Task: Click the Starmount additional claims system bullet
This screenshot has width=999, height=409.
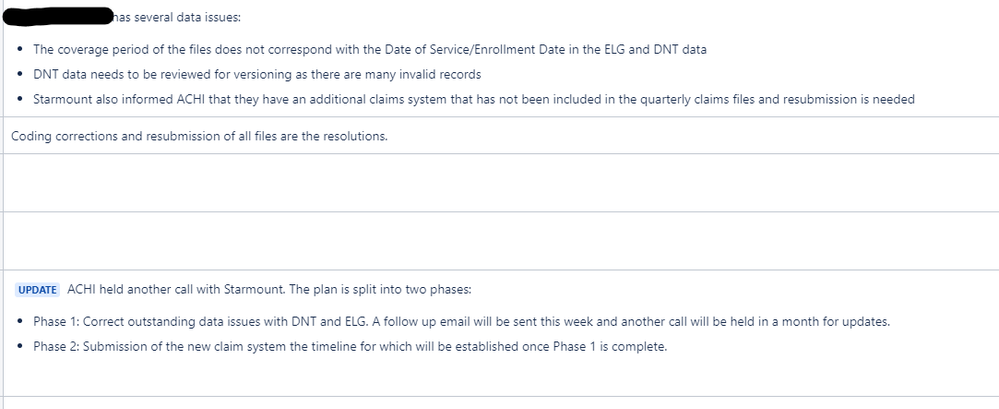Action: [x=473, y=99]
